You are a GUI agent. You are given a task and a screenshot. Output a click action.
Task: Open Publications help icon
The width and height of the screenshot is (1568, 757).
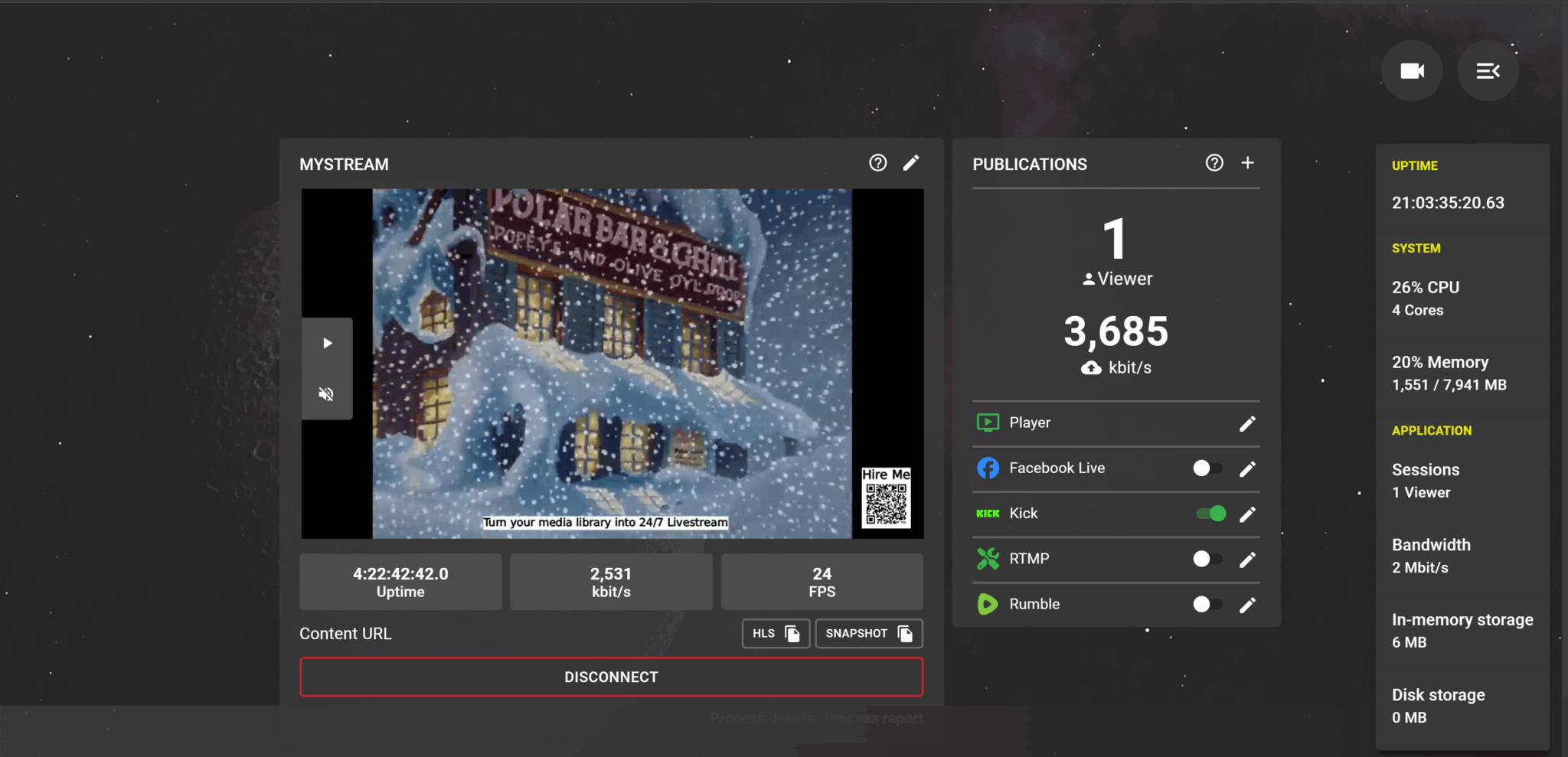1214,163
